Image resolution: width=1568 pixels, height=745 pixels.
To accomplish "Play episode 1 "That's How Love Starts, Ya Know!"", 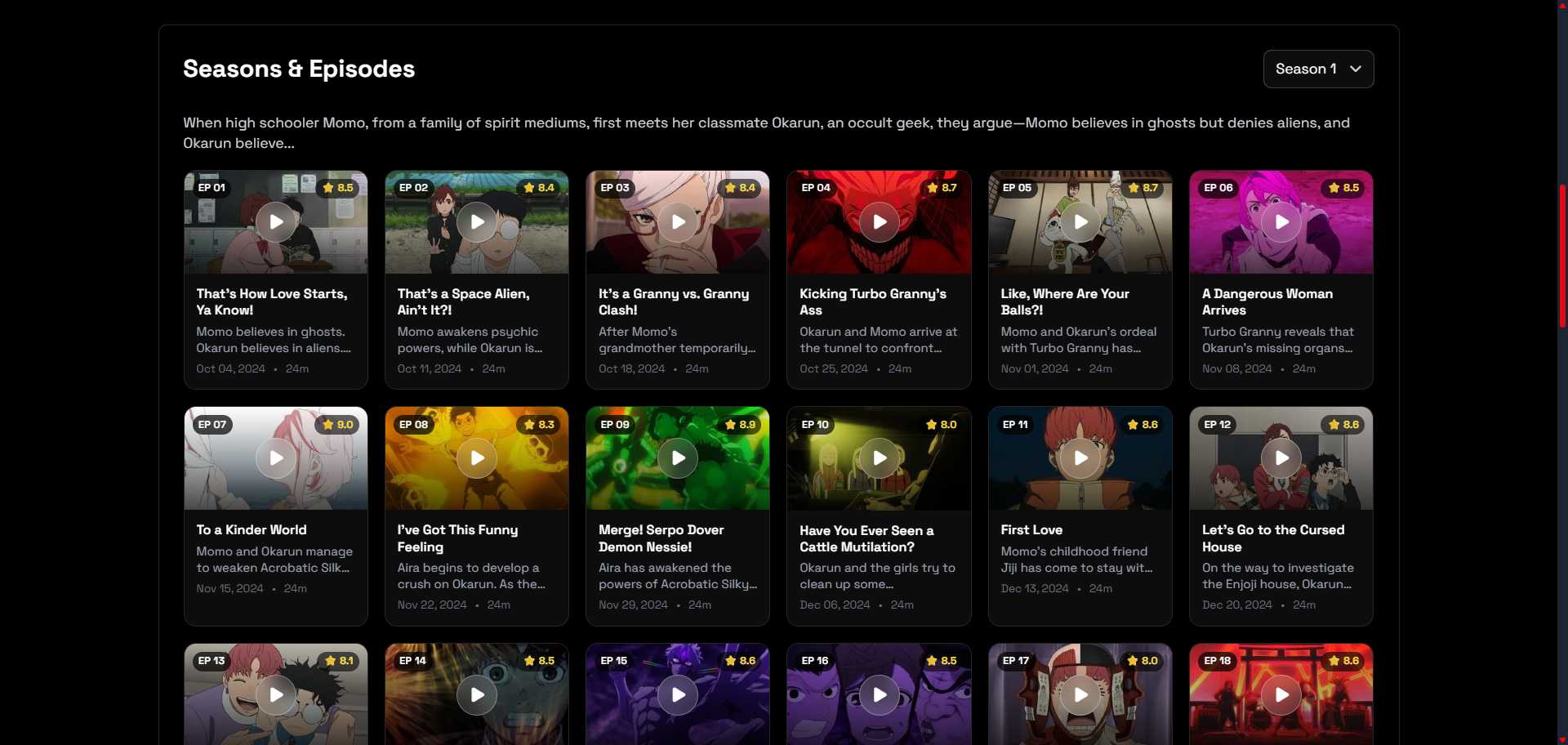I will 275,221.
